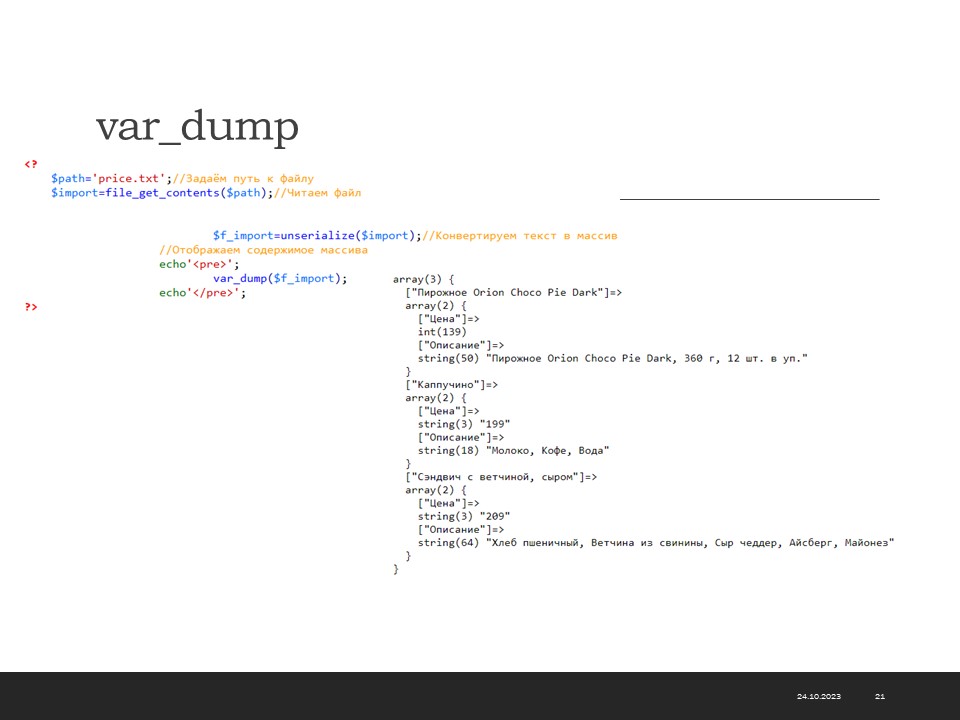Screen dimensions: 960x720
Task: Click the string(50) description line
Action: pos(612,358)
